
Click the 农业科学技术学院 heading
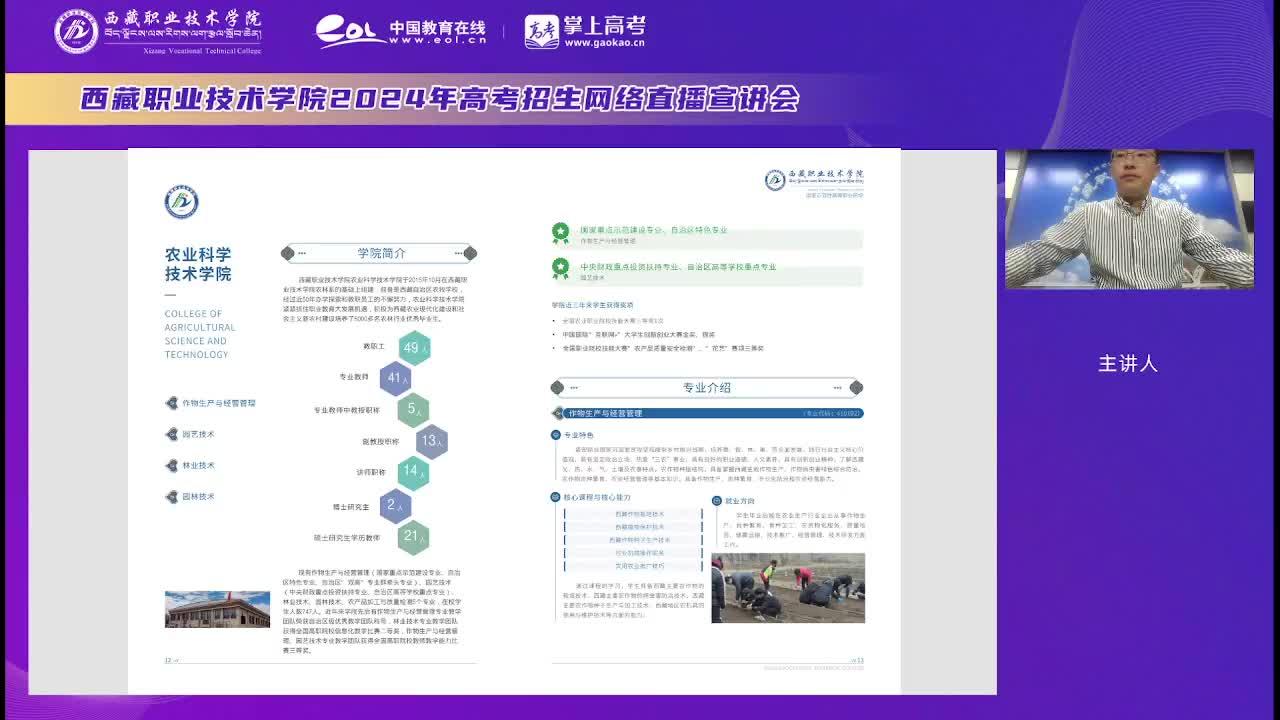coord(198,264)
